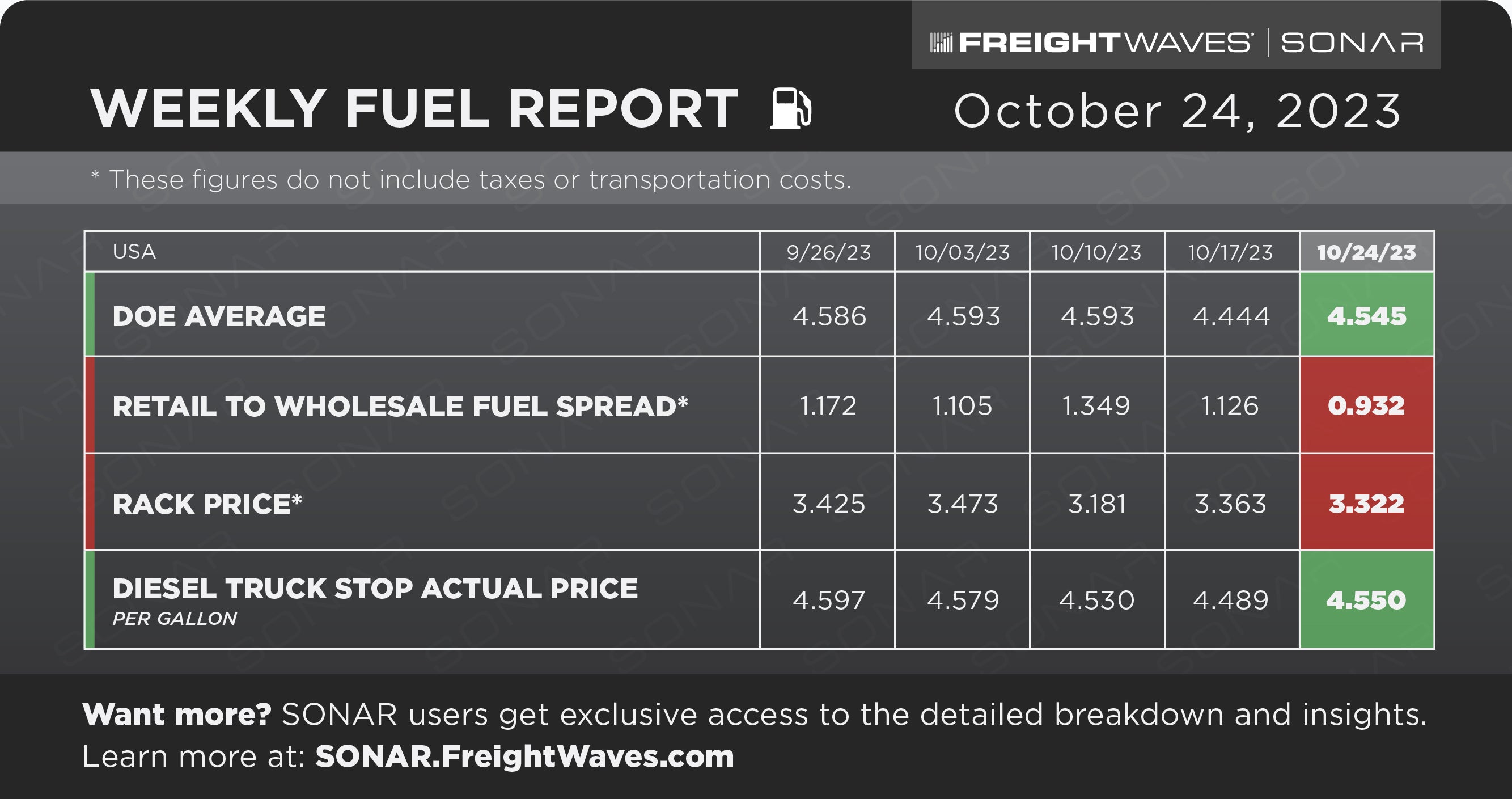Click the FREIGHTWAVES brand wordmark
Image resolution: width=1512 pixels, height=799 pixels.
[x=1104, y=43]
